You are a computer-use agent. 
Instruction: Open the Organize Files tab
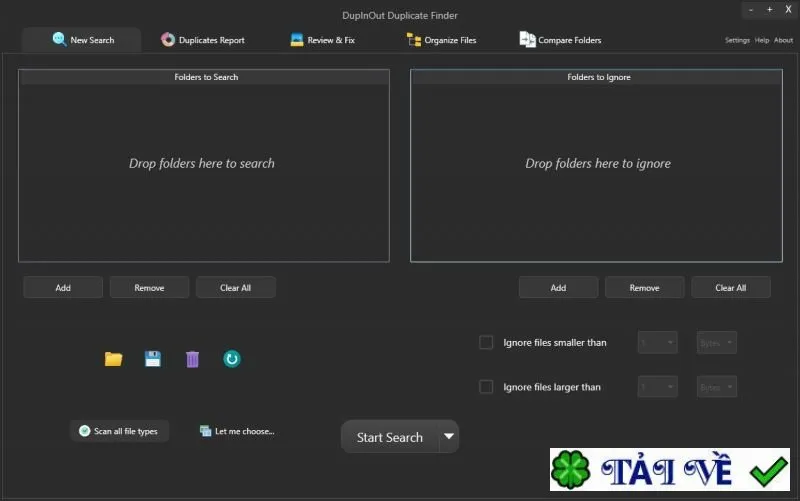click(x=441, y=40)
